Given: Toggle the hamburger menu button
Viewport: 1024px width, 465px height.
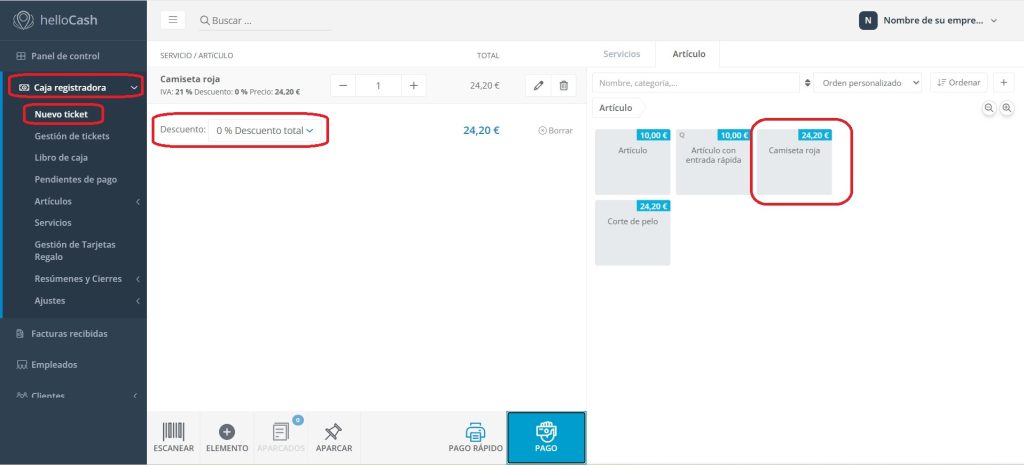Looking at the screenshot, I should tap(173, 20).
